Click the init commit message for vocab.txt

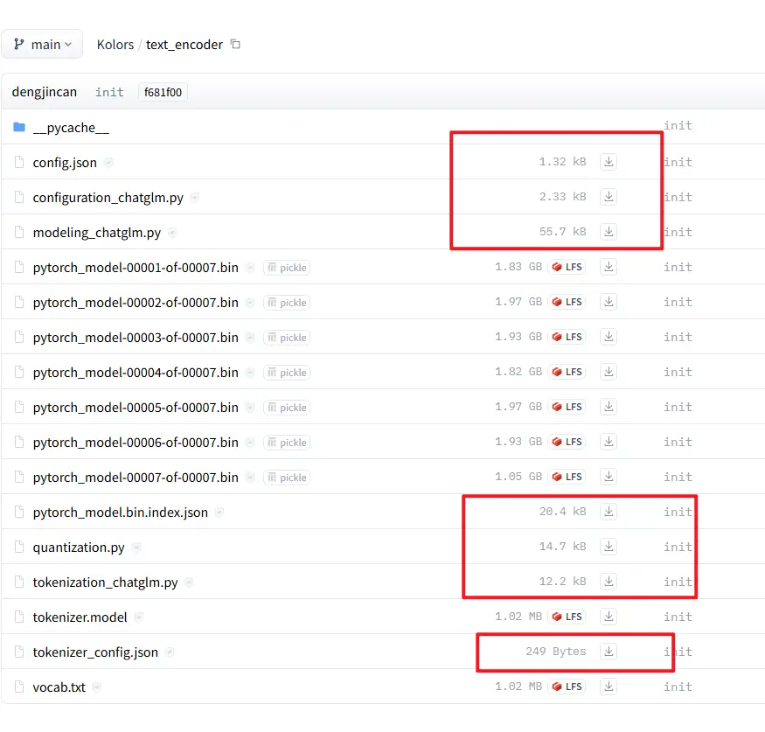click(677, 687)
